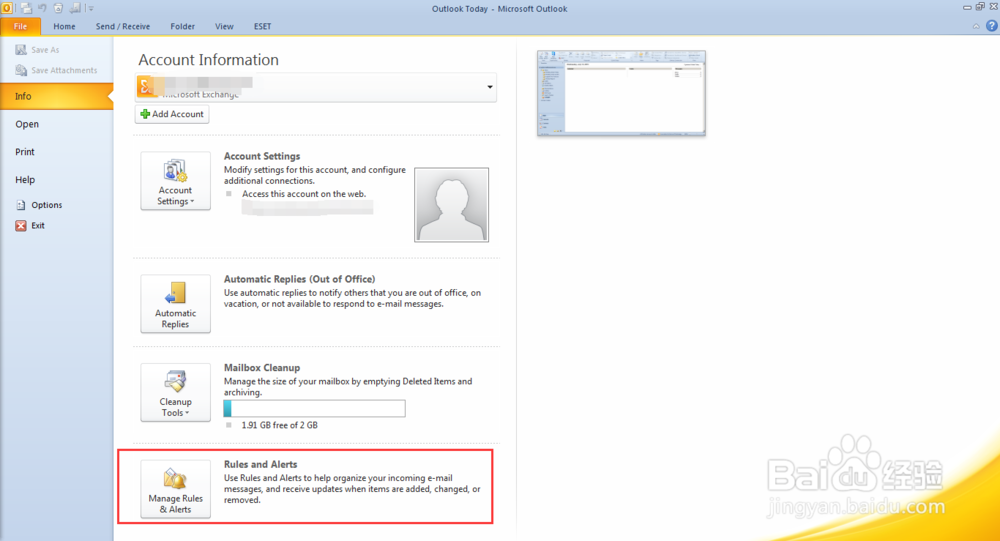
Task: Open the Cleanup Tools dropdown button
Action: click(175, 392)
